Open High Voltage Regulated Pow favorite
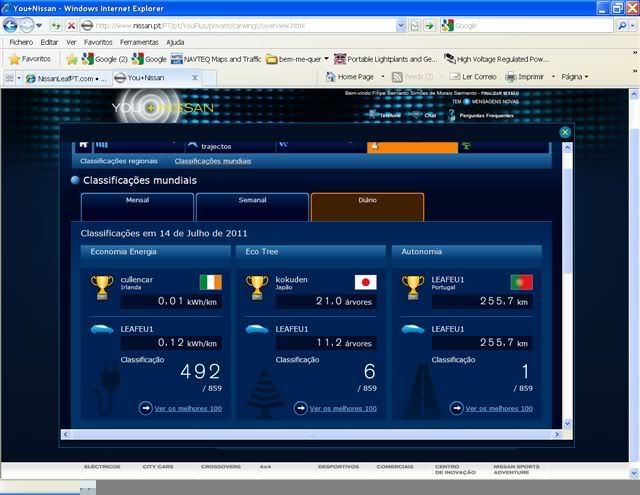640x495 pixels. [496, 59]
